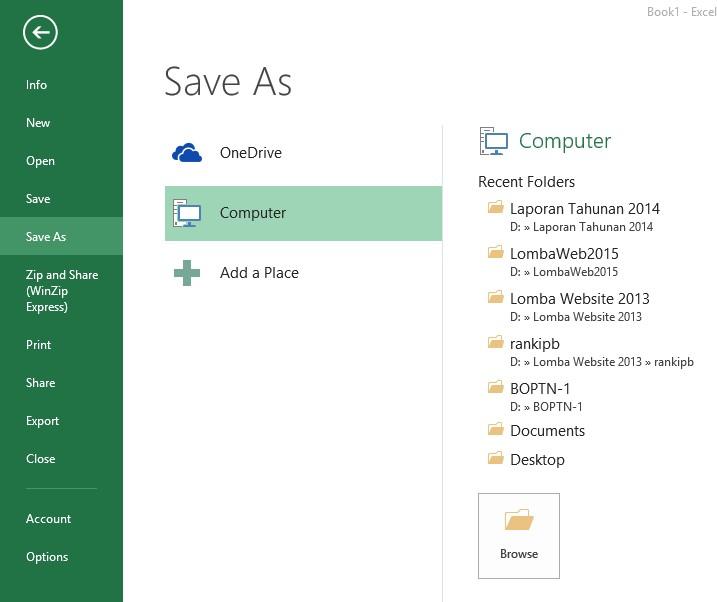Click the BOPTN-1 folder icon

pyautogui.click(x=496, y=387)
